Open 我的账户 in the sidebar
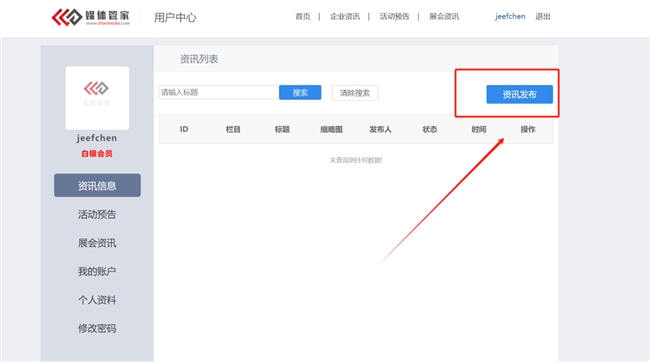Image resolution: width=650 pixels, height=362 pixels. point(97,272)
